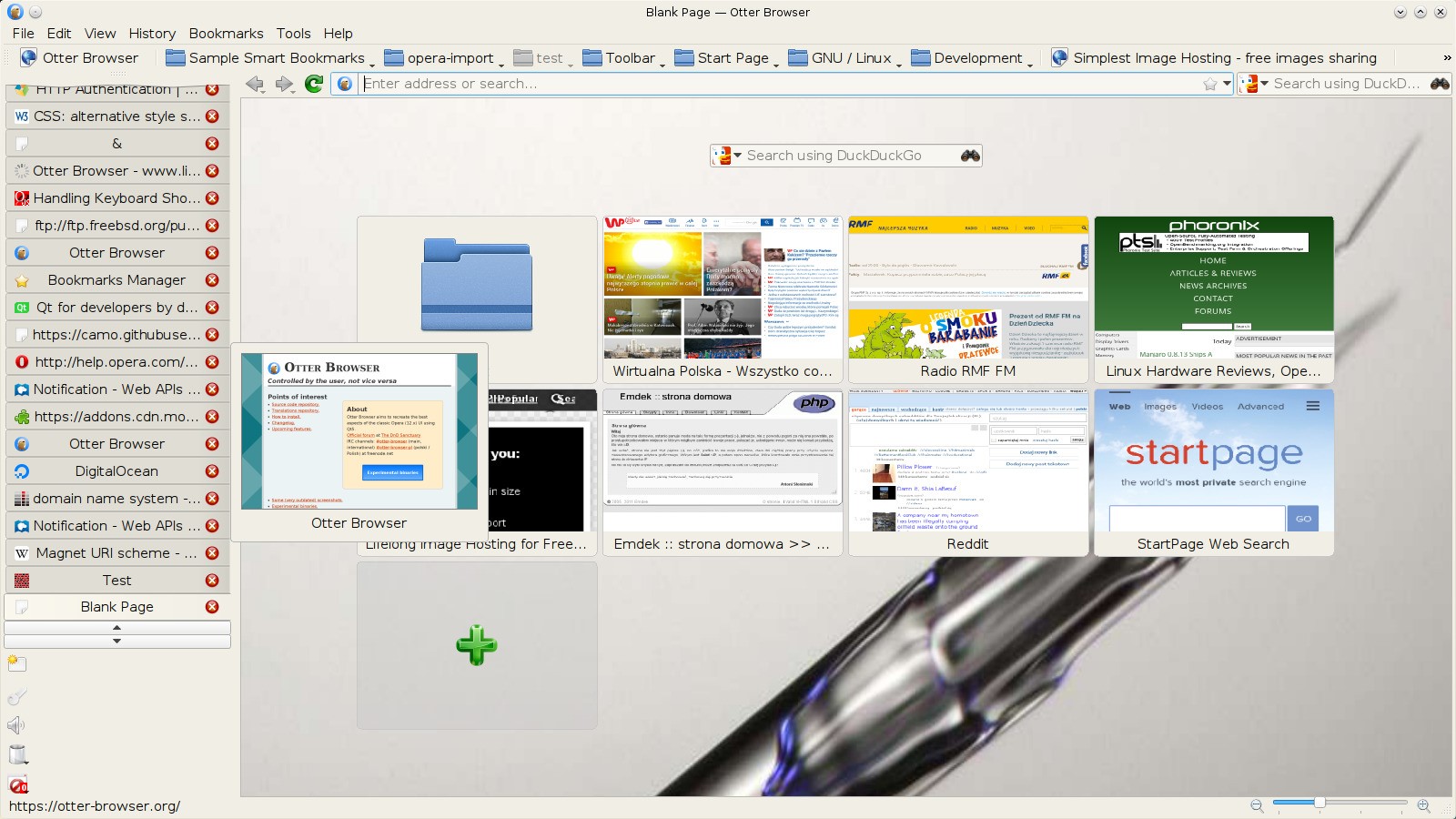Click the green Reload page icon
Image resolution: width=1456 pixels, height=819 pixels.
pos(314,84)
